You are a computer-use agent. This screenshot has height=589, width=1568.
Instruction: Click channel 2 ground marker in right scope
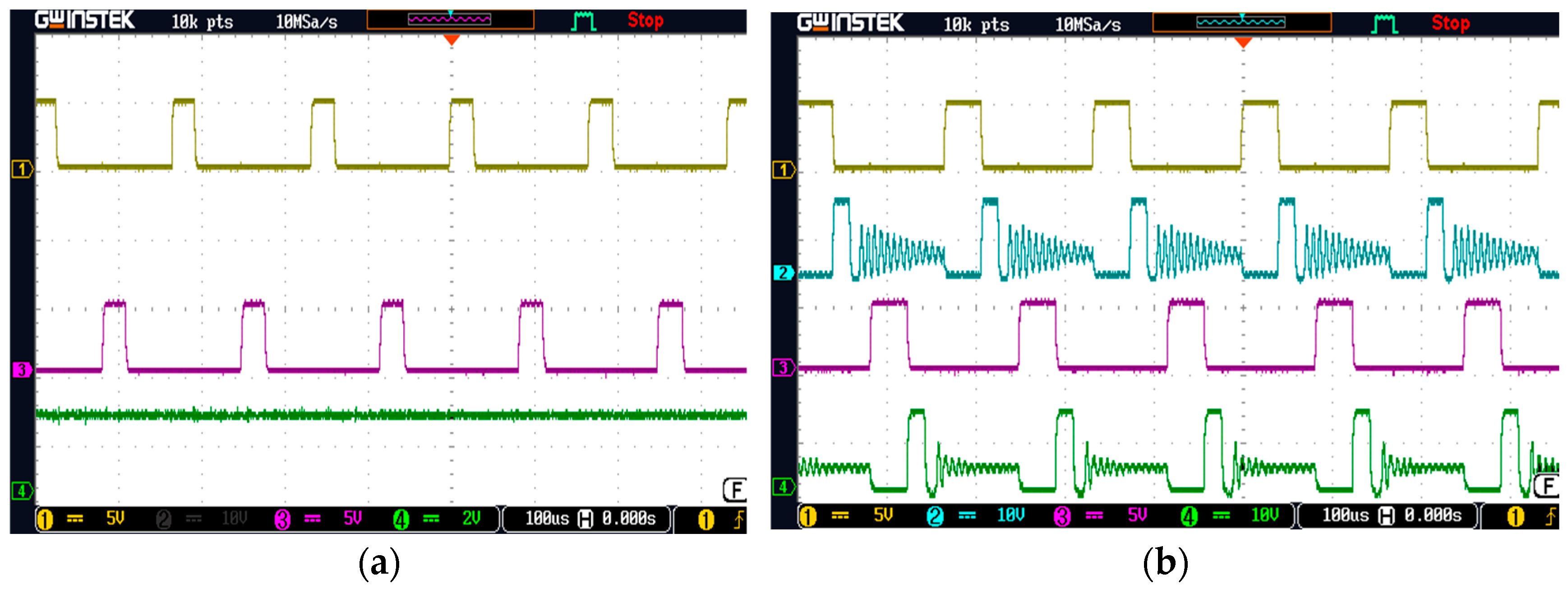(x=784, y=272)
